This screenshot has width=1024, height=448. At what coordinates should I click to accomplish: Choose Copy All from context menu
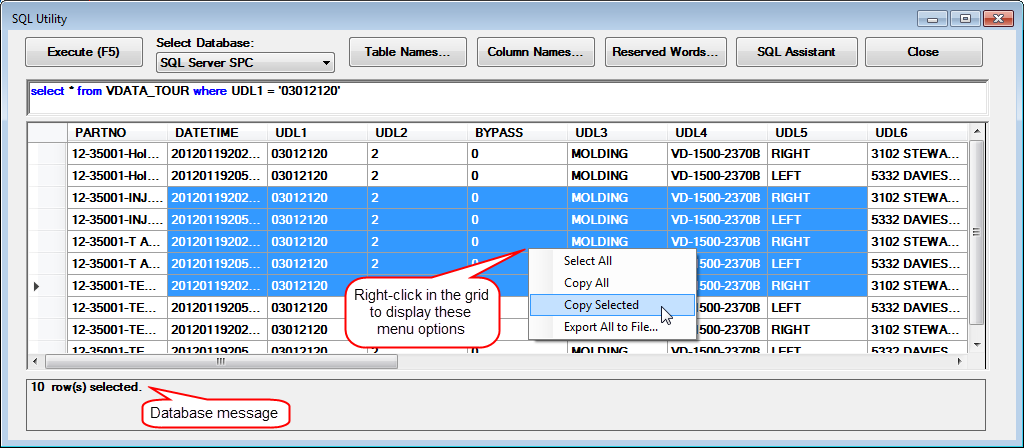(x=586, y=283)
